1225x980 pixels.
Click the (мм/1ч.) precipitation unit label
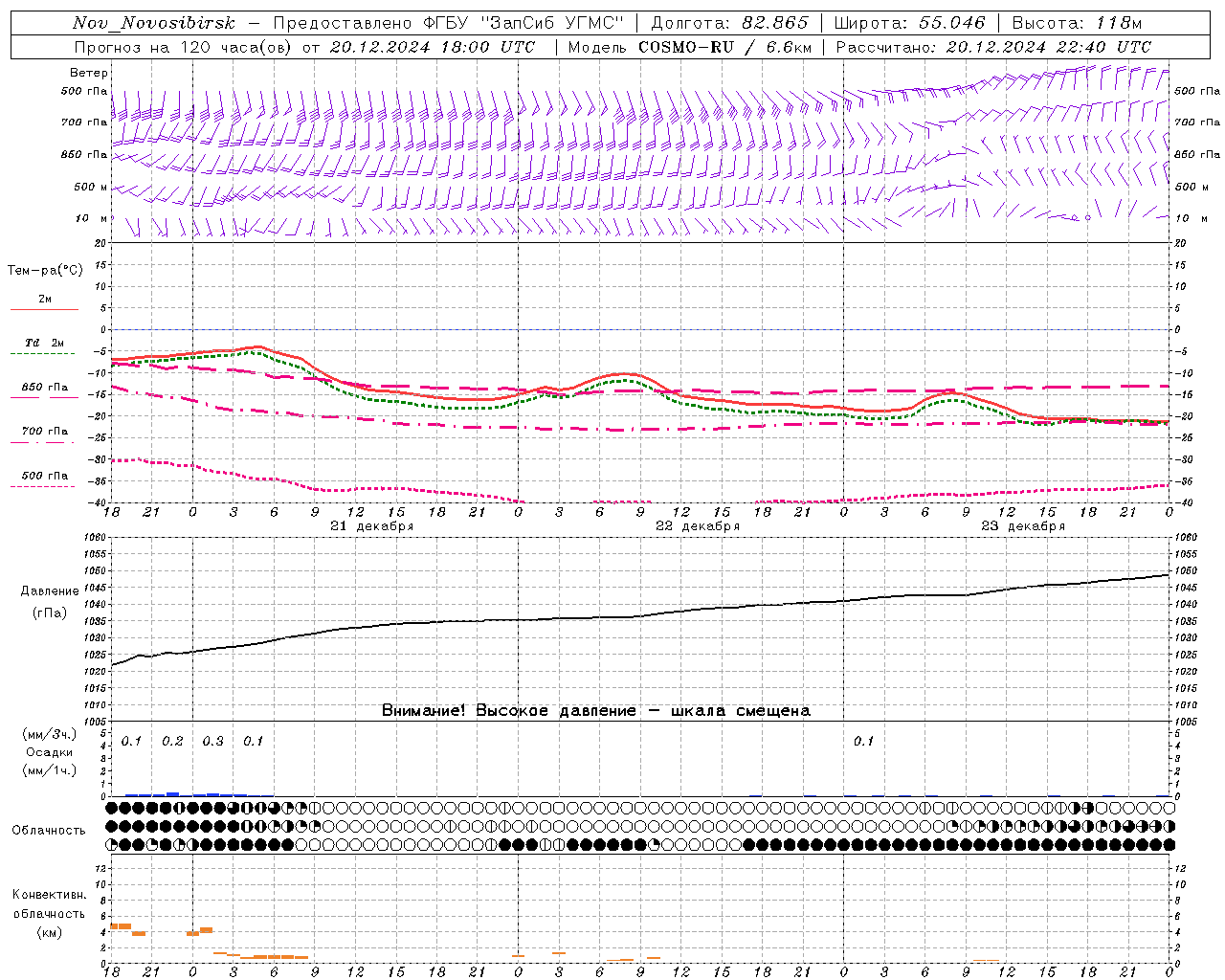50,770
